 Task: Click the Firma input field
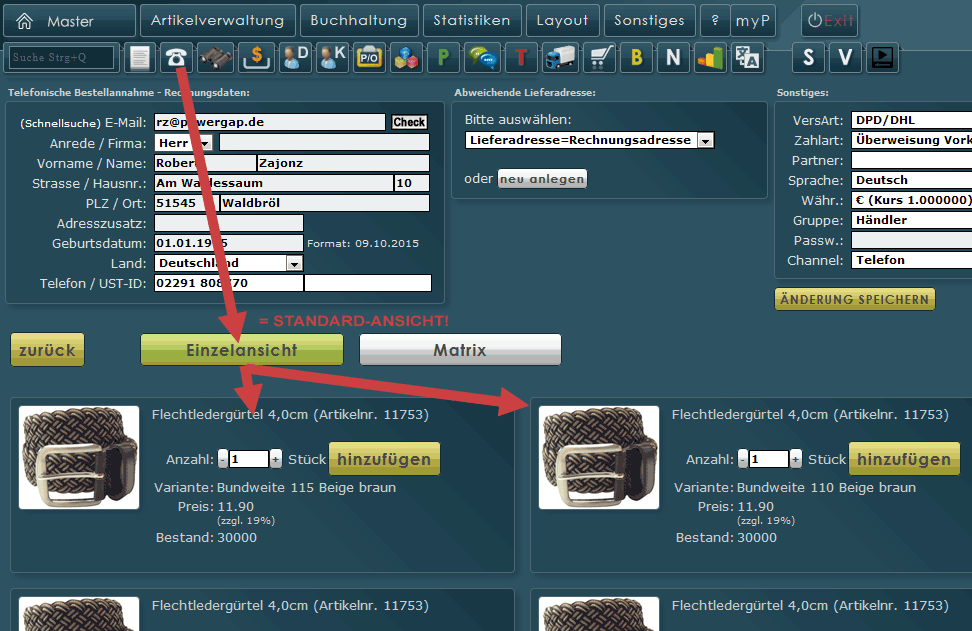(x=324, y=143)
